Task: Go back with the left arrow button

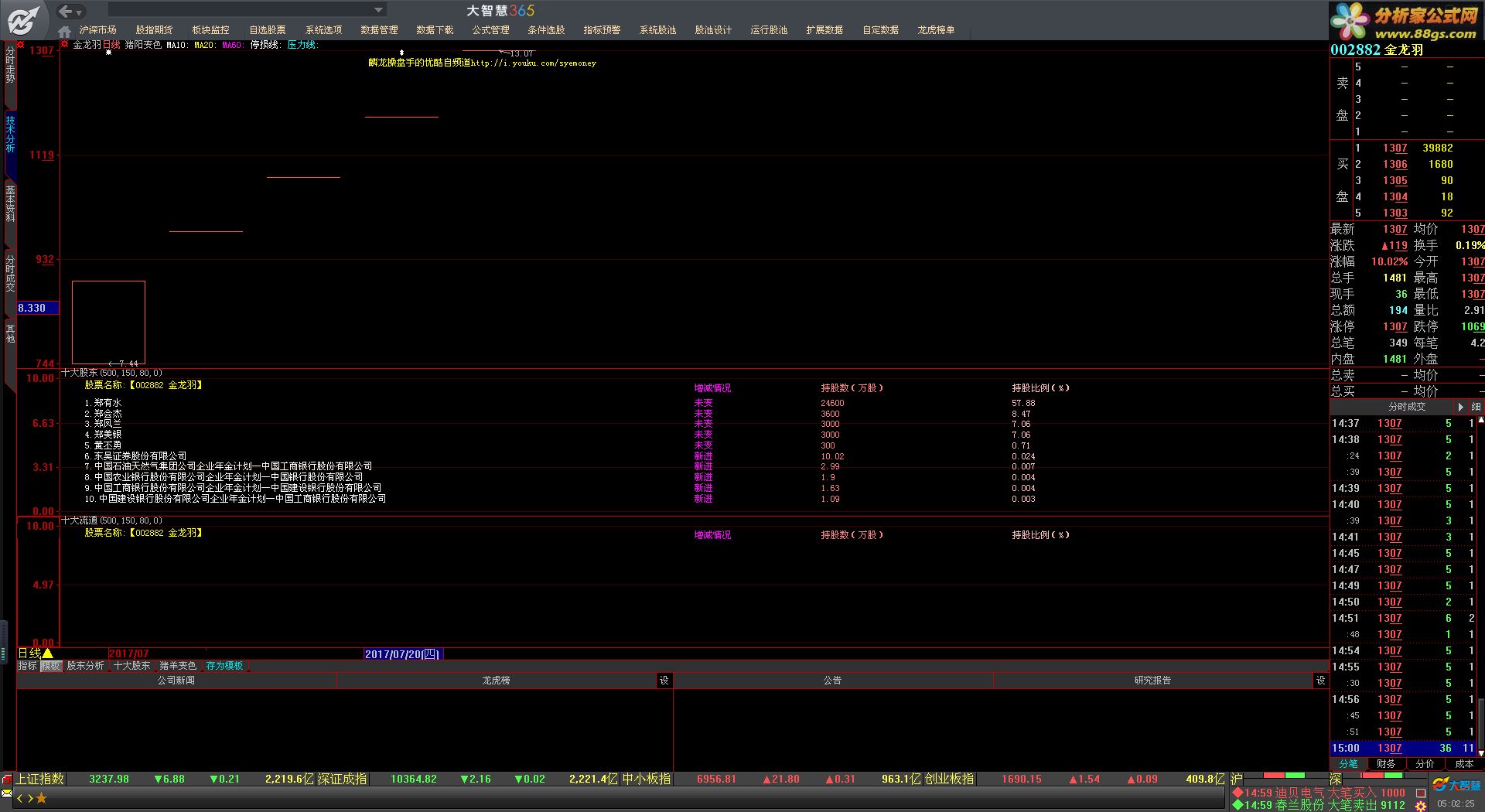Action: click(66, 11)
